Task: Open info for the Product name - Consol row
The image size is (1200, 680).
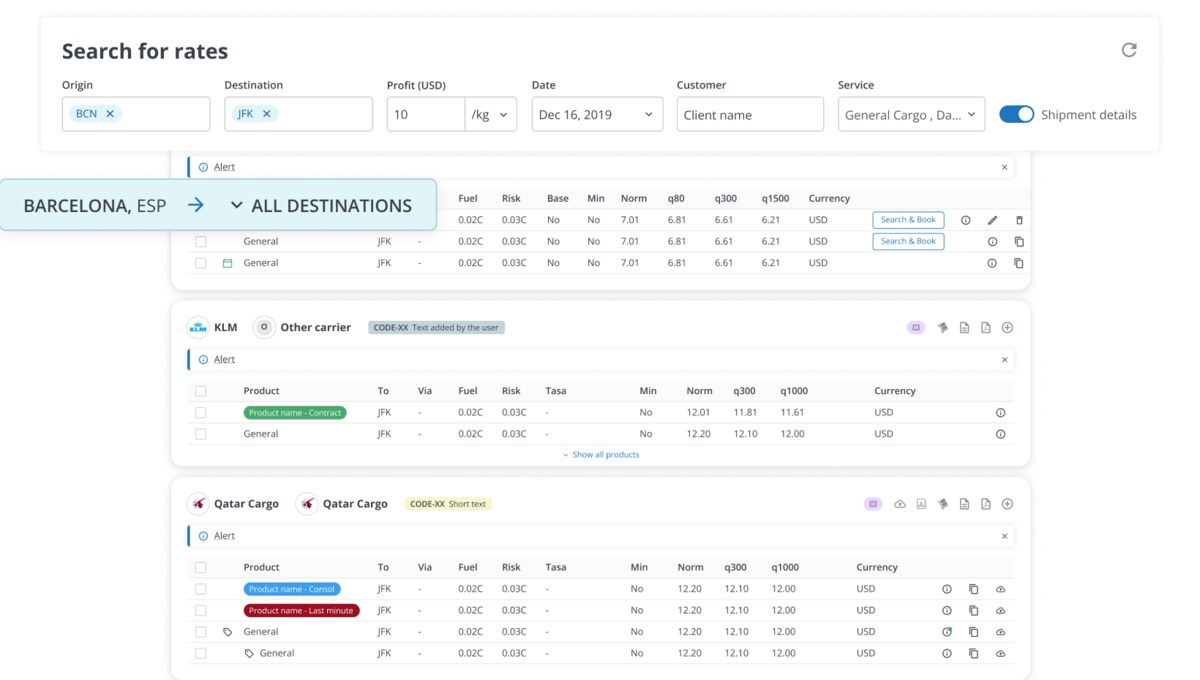Action: (x=947, y=589)
